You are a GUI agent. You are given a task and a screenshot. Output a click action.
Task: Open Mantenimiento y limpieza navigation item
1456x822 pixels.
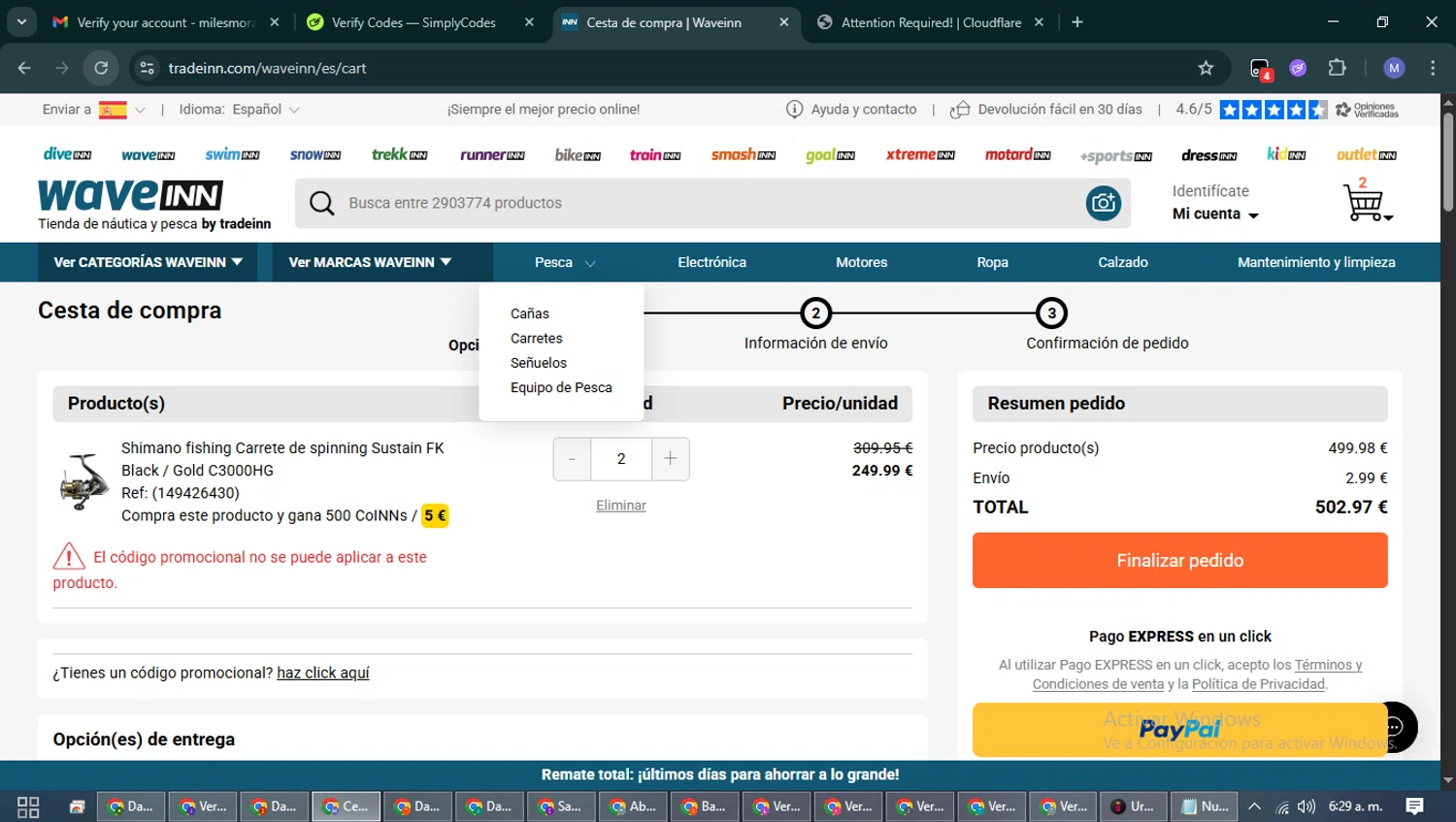pyautogui.click(x=1316, y=262)
